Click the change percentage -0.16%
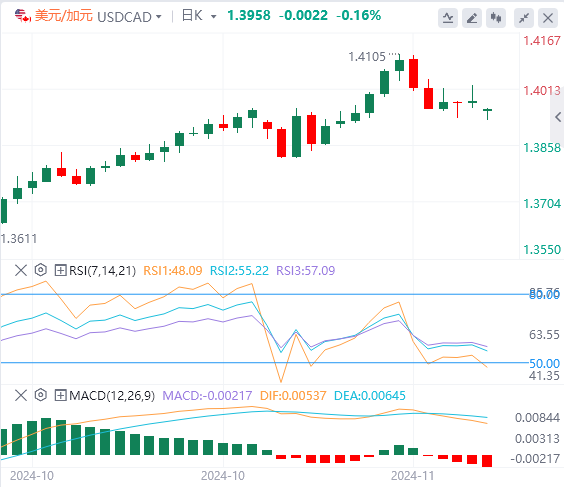This screenshot has width=564, height=487. pos(358,15)
